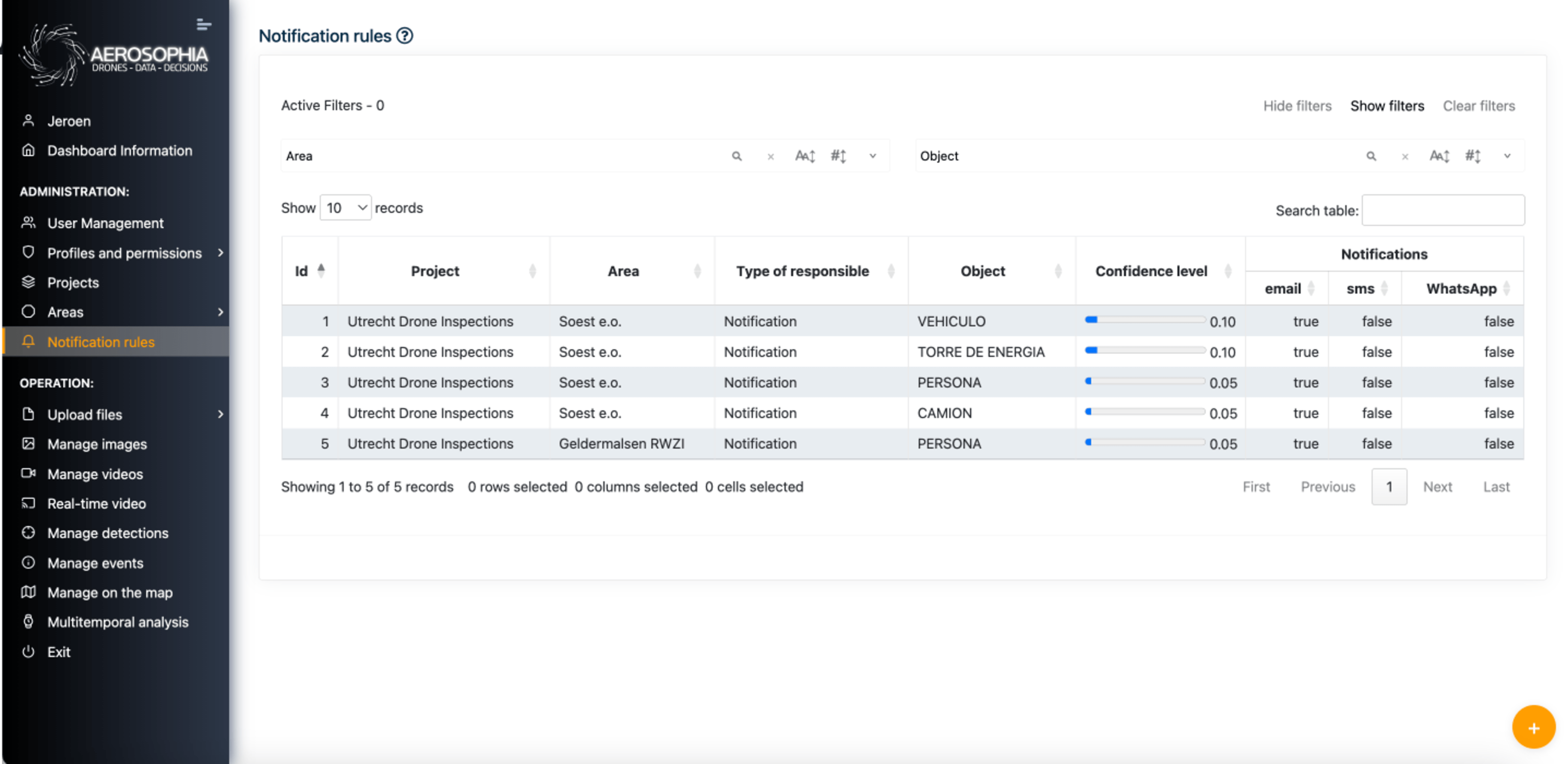The height and width of the screenshot is (764, 1568).
Task: Collapse sidebar using the menu icon
Action: [204, 24]
